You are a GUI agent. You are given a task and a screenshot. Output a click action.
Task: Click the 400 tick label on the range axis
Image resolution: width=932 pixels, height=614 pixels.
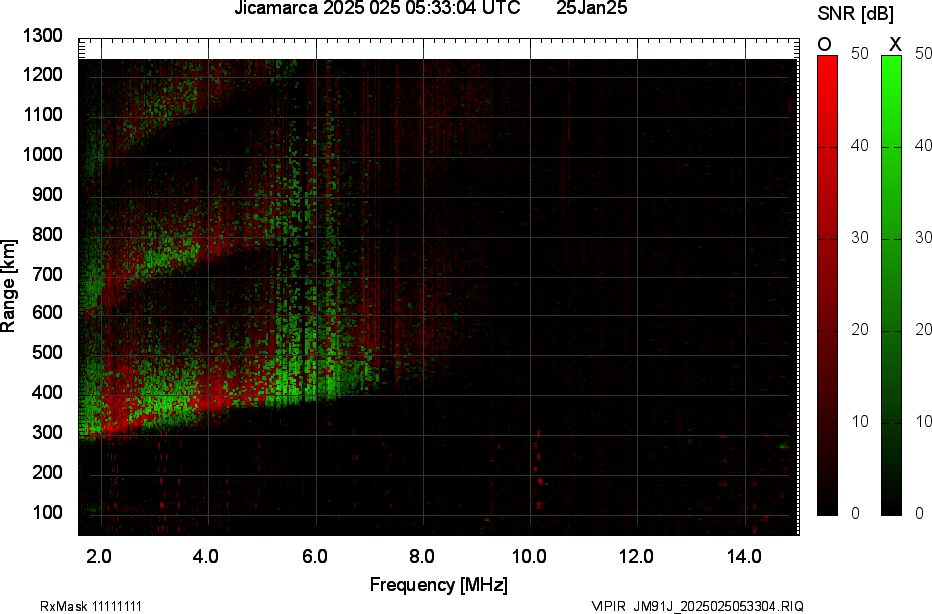point(47,392)
